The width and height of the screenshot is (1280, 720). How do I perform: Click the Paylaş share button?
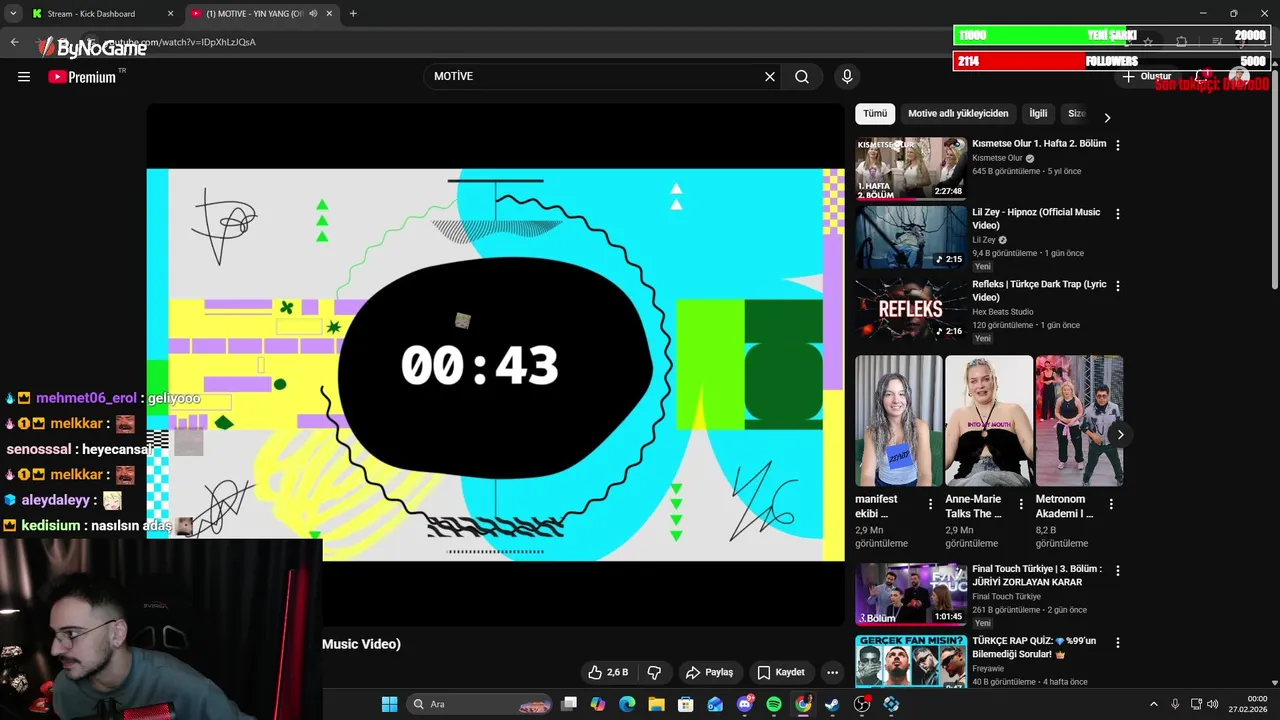tap(709, 672)
